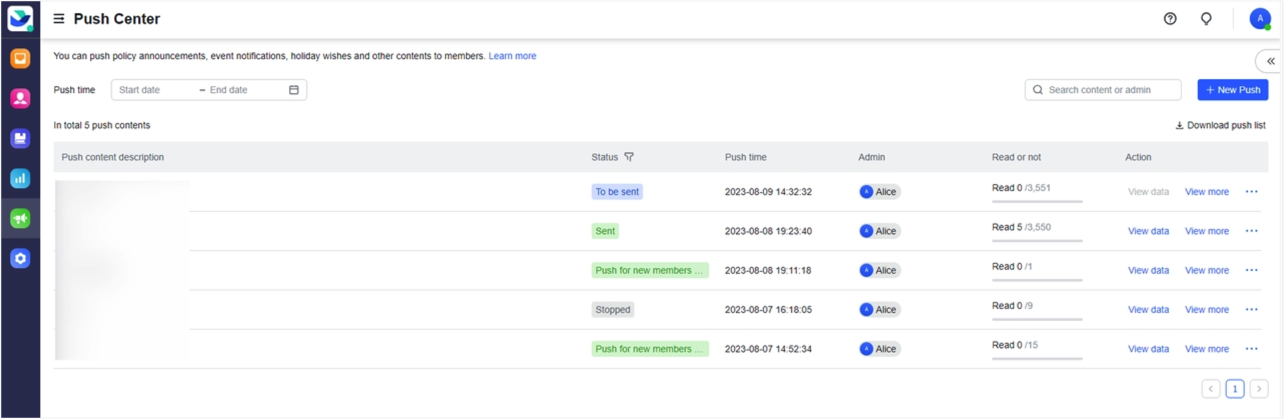Click the Push time column header
Image resolution: width=1284 pixels, height=419 pixels.
tap(746, 157)
